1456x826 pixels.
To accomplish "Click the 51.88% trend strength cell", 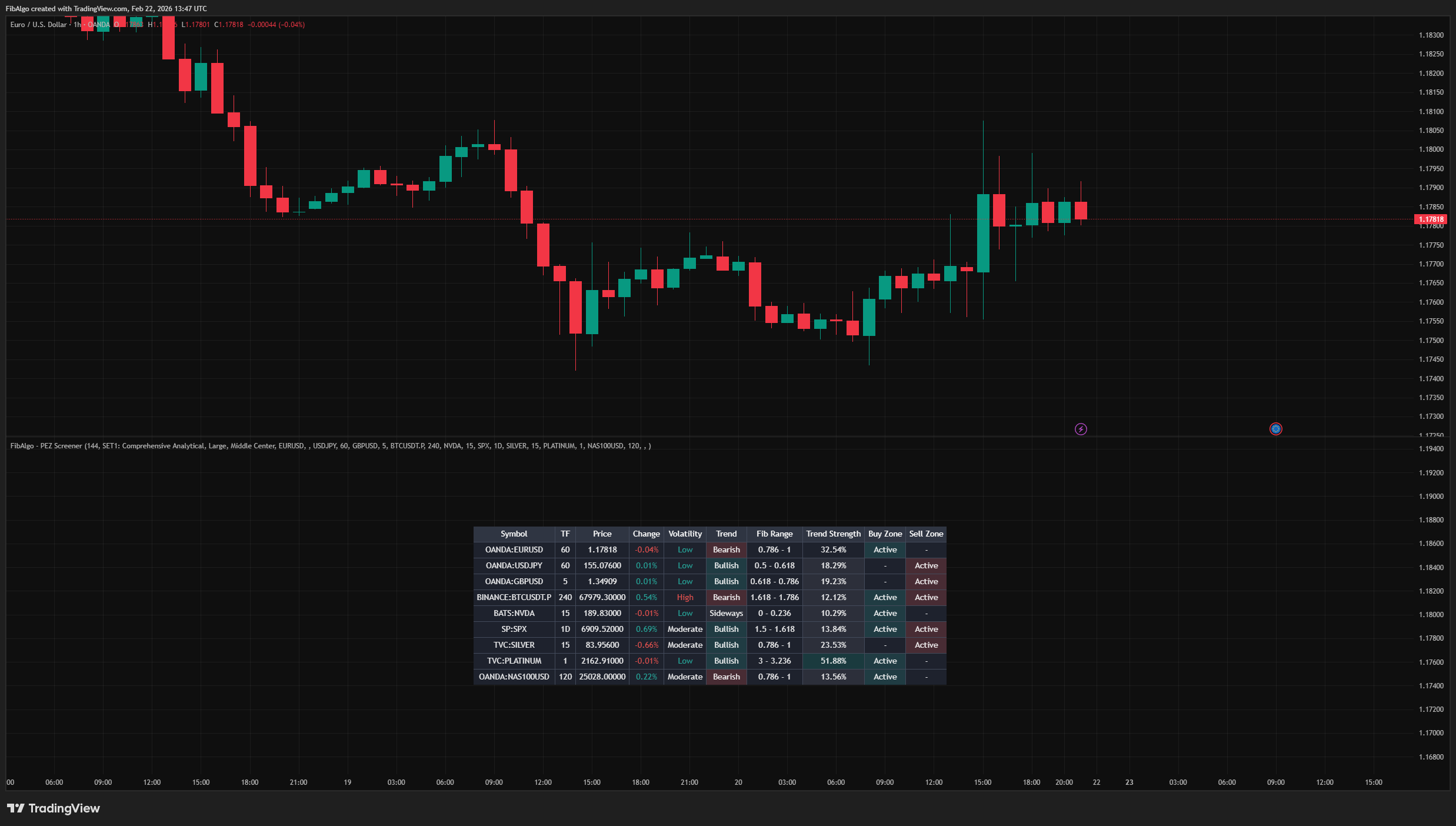I will 833,661.
